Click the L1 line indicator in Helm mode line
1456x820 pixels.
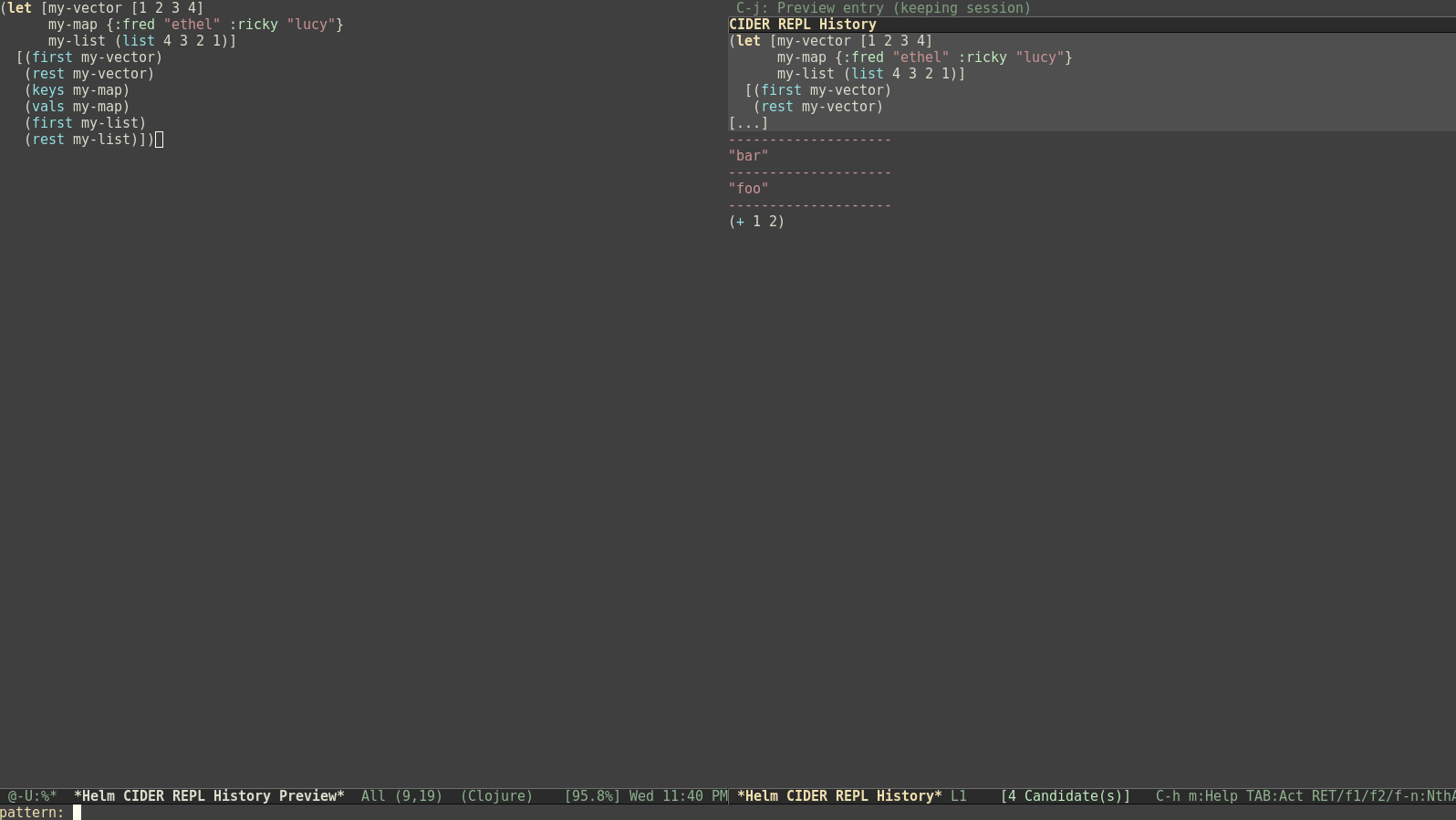(x=959, y=796)
